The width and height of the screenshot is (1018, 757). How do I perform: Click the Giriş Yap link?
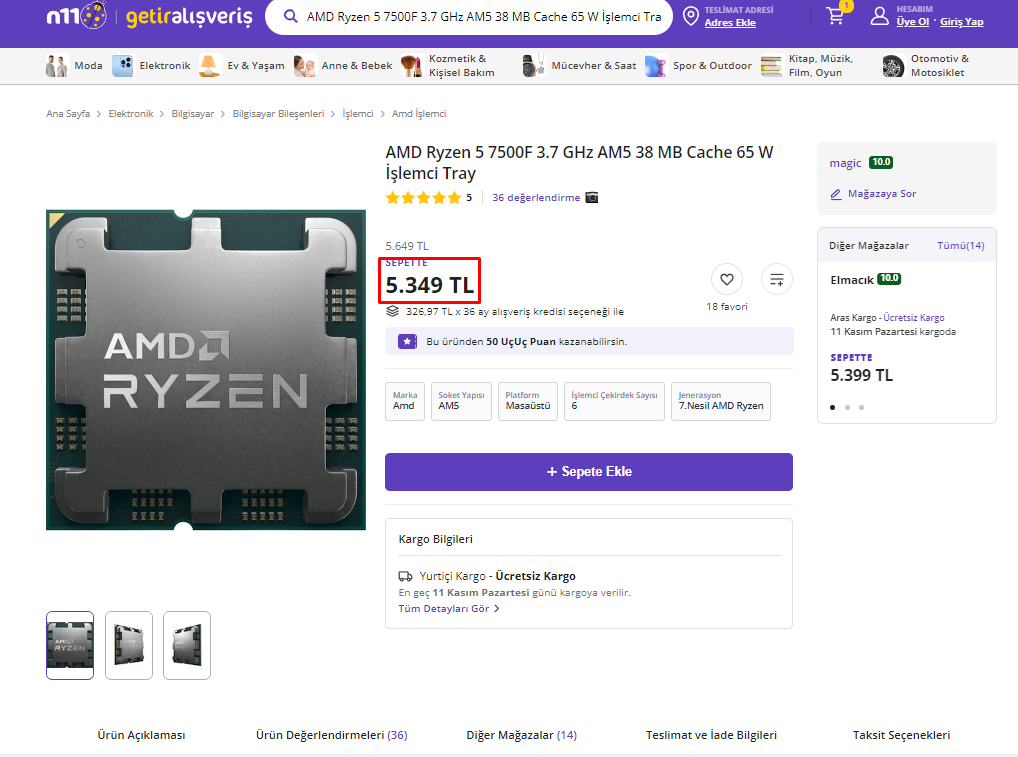click(x=962, y=21)
